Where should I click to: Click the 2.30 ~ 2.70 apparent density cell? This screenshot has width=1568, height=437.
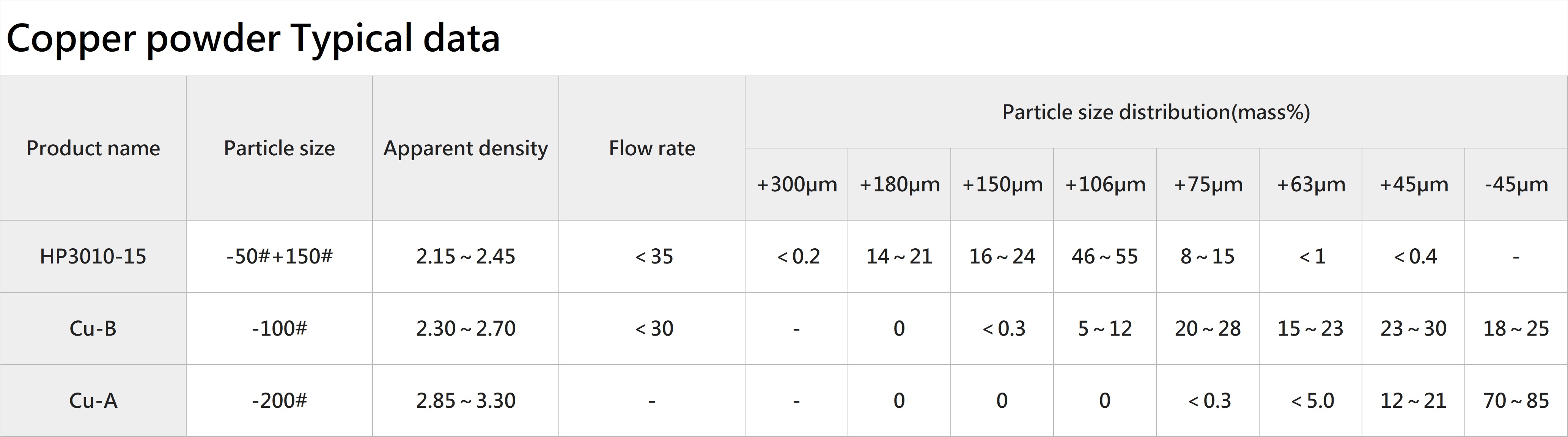466,328
